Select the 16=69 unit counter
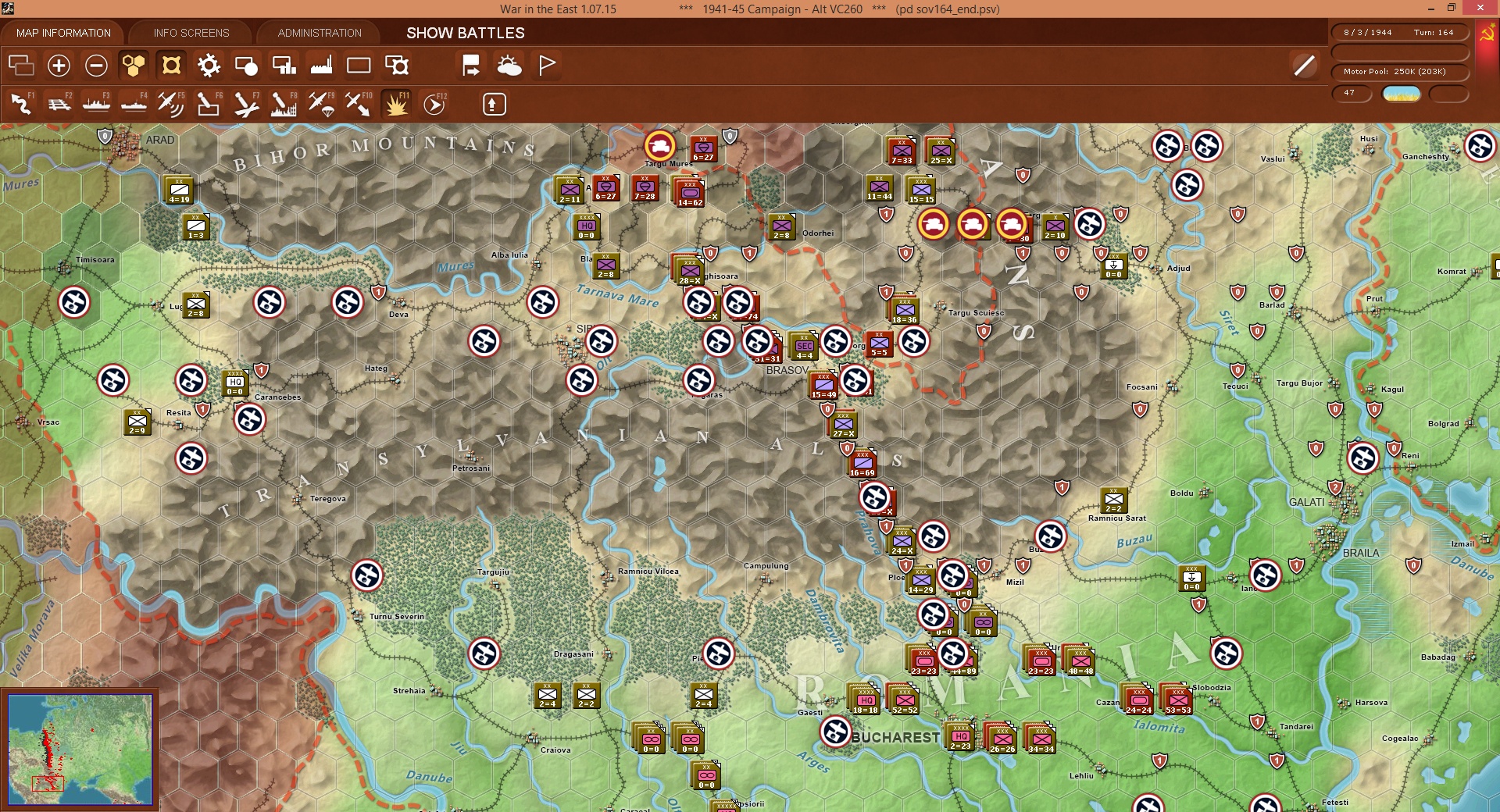The height and width of the screenshot is (812, 1500). click(x=862, y=463)
